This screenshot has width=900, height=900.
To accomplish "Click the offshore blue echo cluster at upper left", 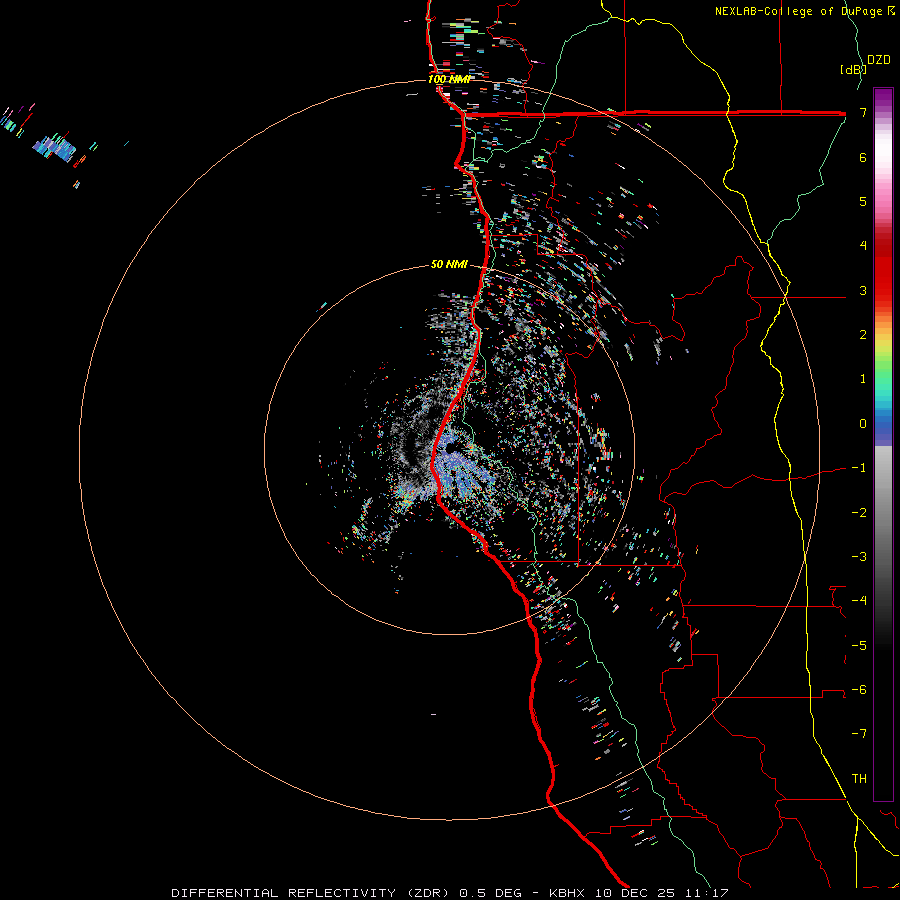I will pos(55,148).
